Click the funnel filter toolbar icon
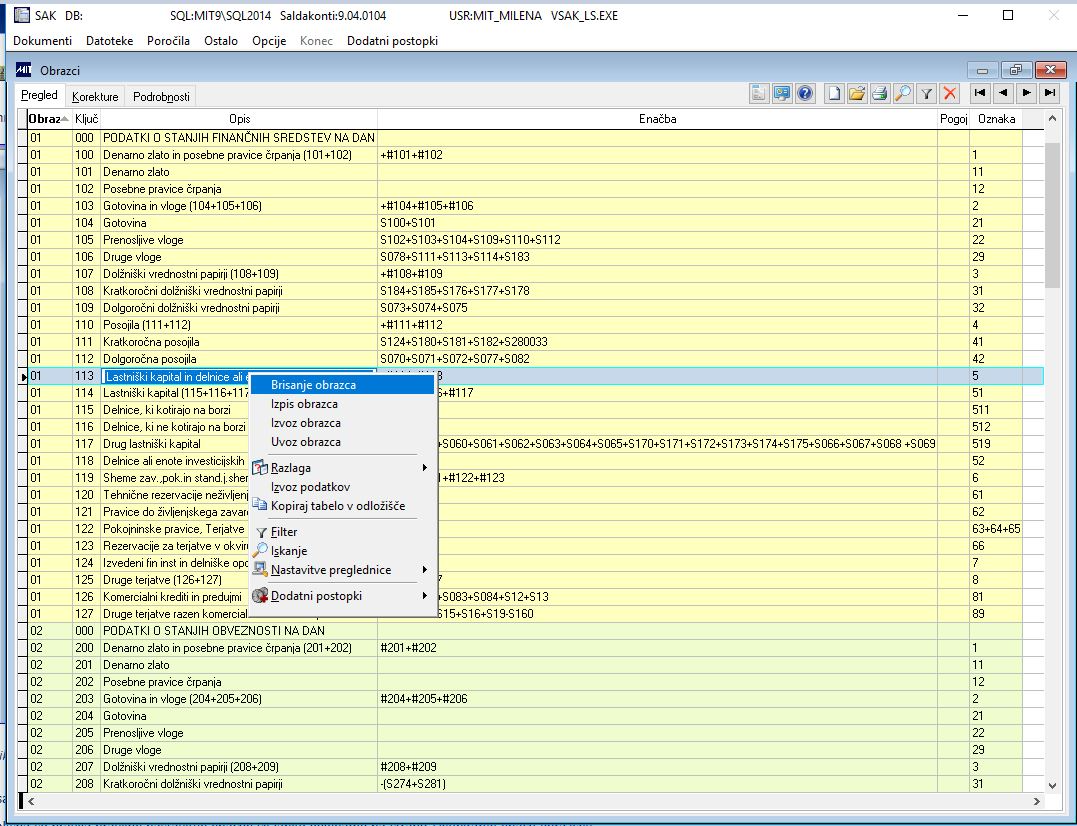1077x826 pixels. 927,94
